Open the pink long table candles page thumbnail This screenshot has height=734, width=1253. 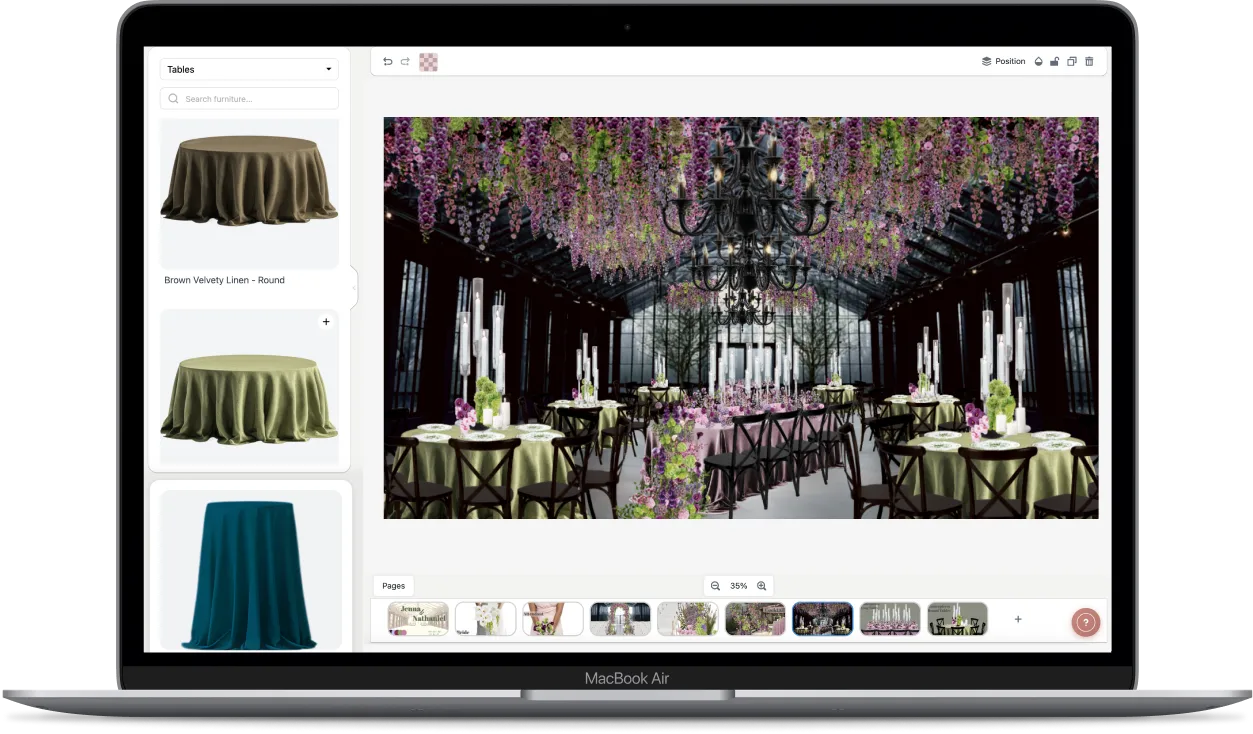click(890, 619)
